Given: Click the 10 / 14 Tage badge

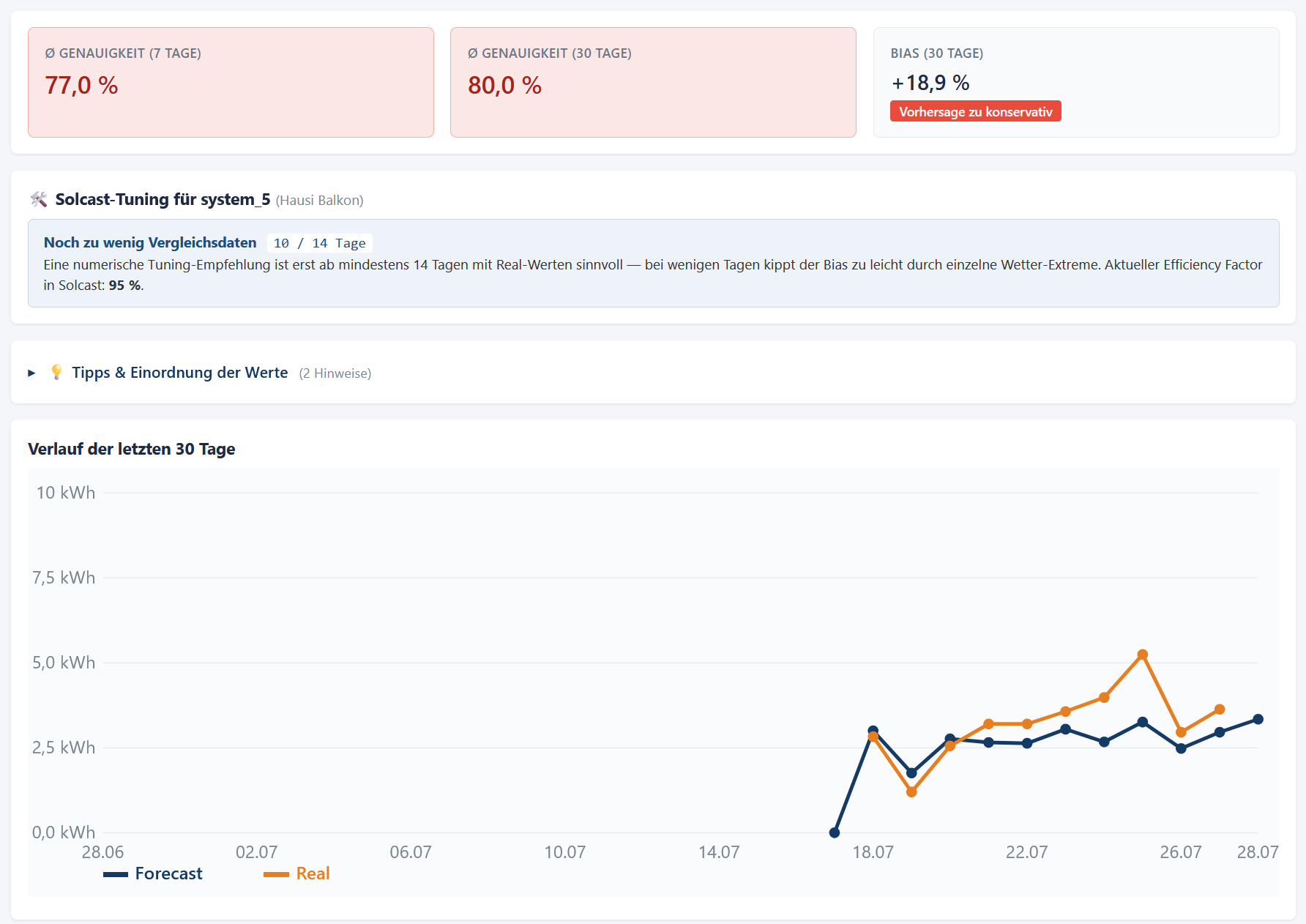Looking at the screenshot, I should [x=319, y=243].
